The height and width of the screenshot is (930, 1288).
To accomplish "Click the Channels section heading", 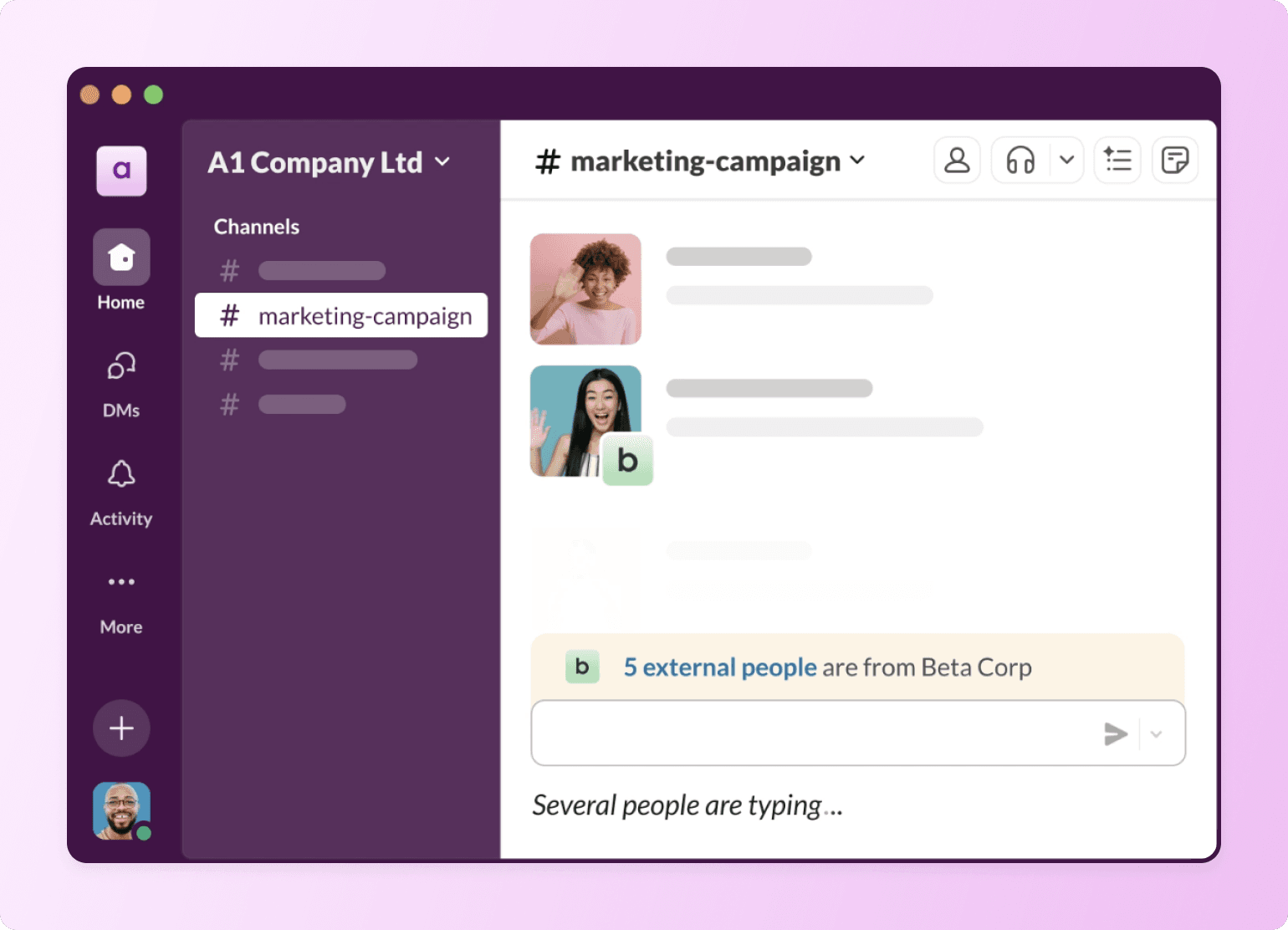I will (x=256, y=226).
